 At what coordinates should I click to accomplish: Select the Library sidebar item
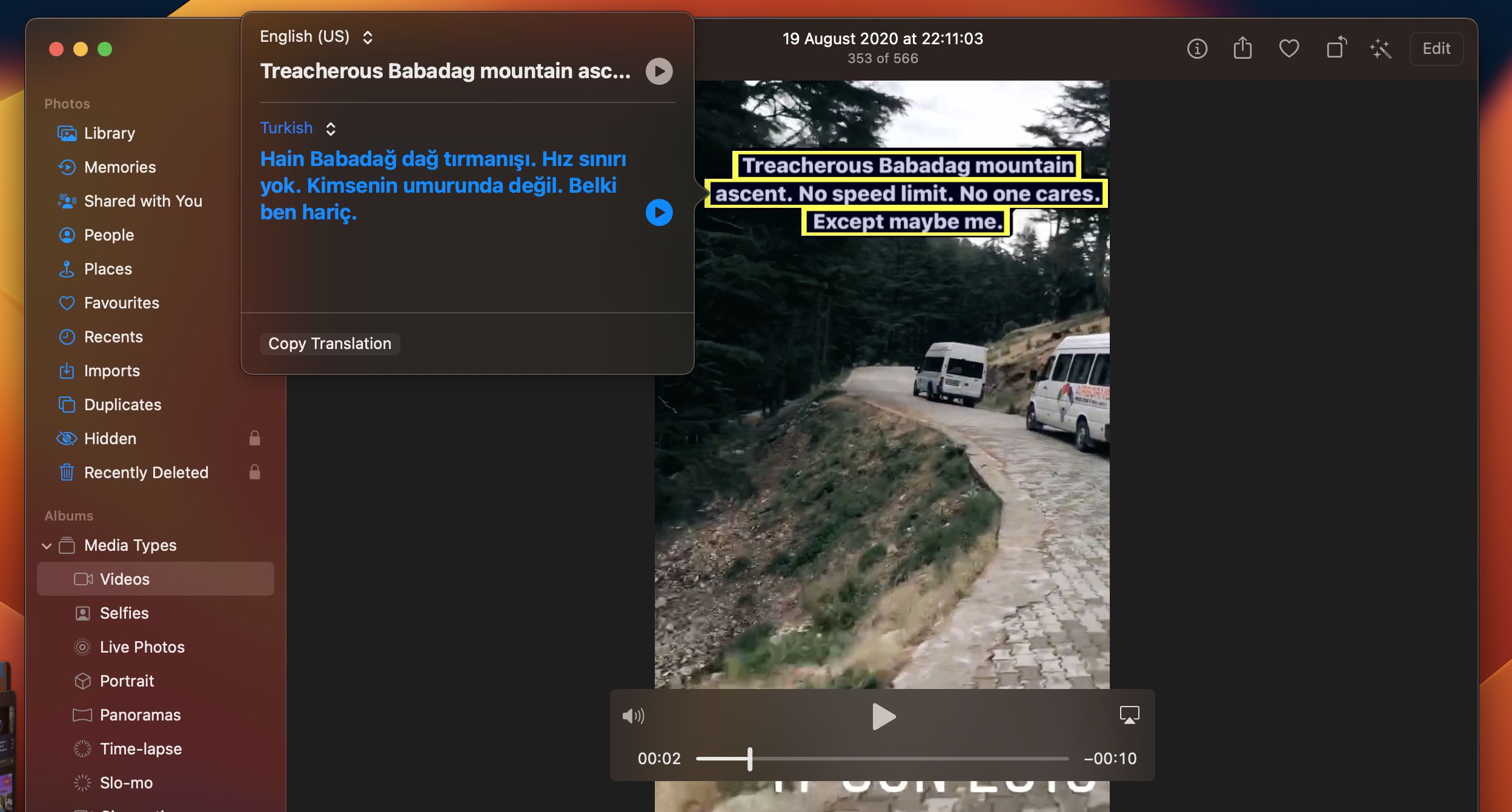click(x=109, y=133)
